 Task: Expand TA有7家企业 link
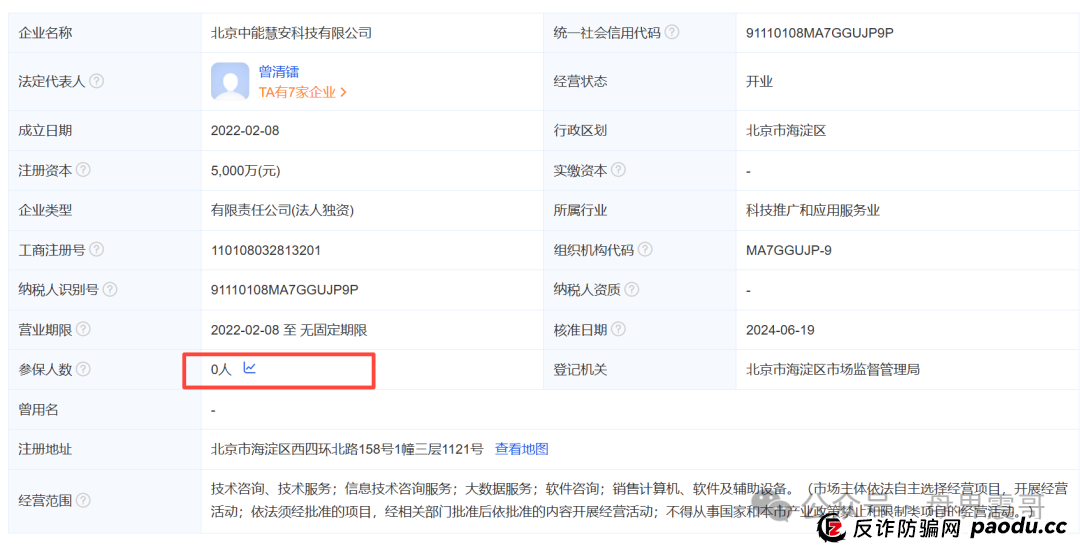point(302,92)
